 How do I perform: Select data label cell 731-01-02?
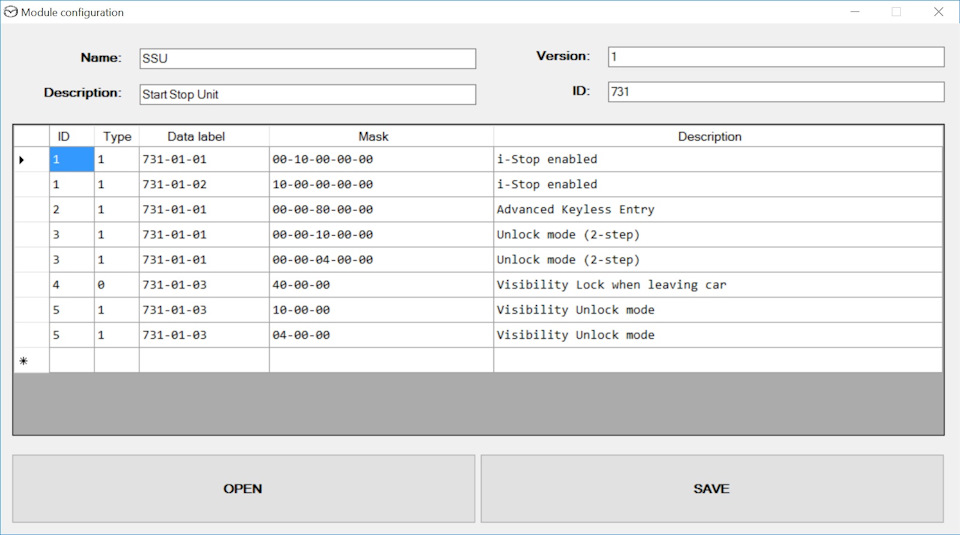(x=204, y=184)
